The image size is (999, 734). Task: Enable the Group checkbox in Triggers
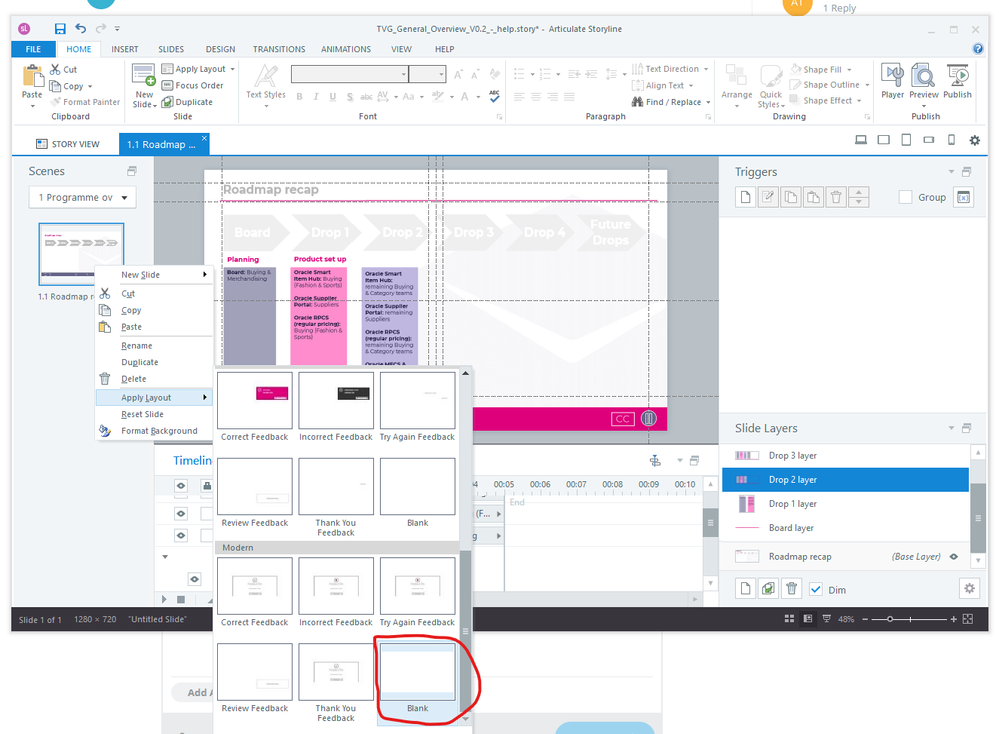(x=906, y=198)
